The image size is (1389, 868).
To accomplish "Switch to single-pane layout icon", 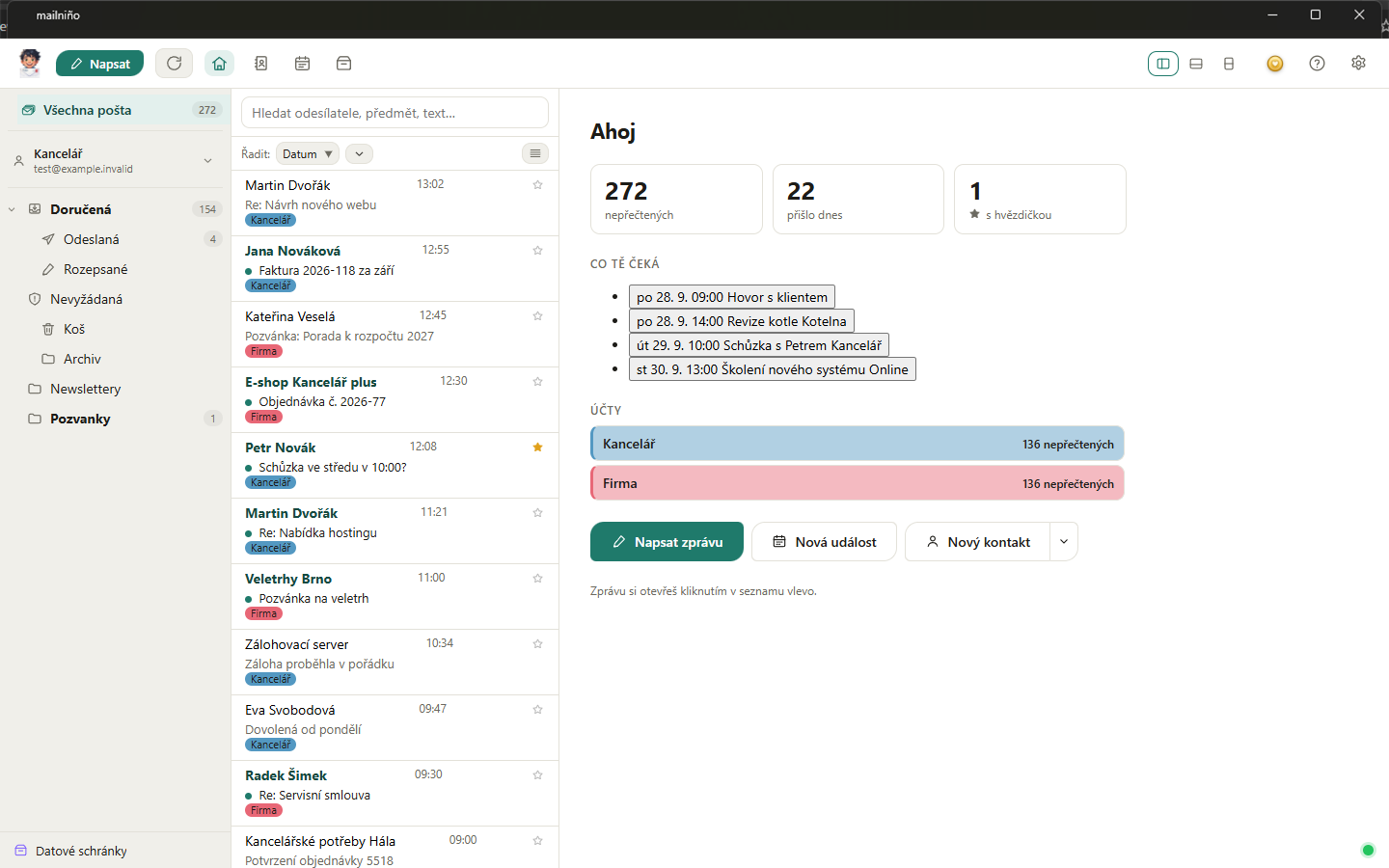I will pos(1229,64).
